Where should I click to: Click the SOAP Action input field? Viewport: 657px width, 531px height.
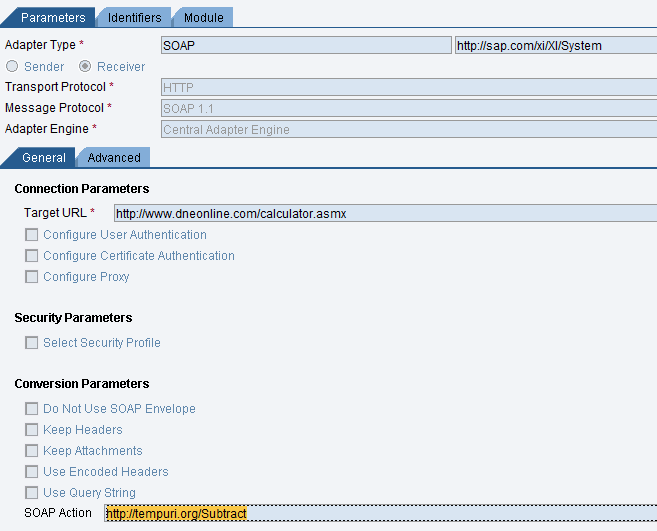[x=380, y=513]
